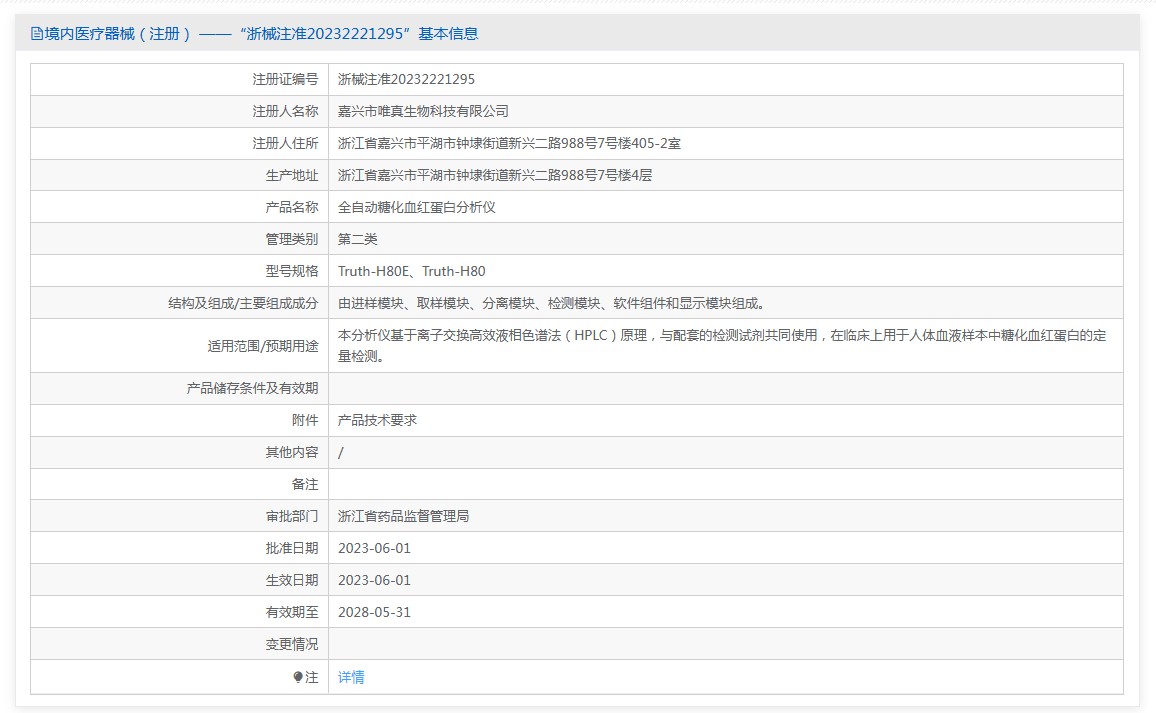The width and height of the screenshot is (1156, 713).
Task: Click the 产品名称 label
Action: tap(292, 207)
